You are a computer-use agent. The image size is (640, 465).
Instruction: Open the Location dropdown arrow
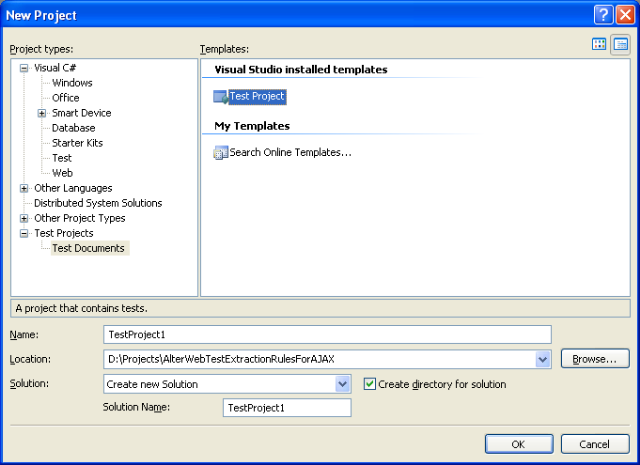542,359
